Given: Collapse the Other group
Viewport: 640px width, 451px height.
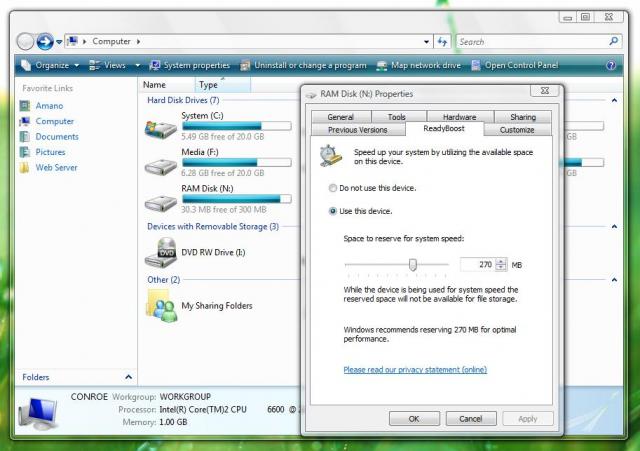Looking at the screenshot, I should click(x=614, y=280).
